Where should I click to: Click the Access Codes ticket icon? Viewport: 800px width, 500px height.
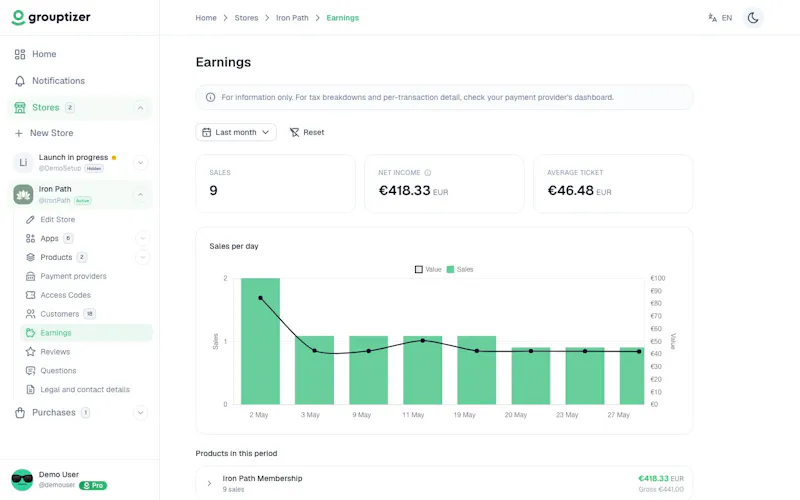(30, 295)
